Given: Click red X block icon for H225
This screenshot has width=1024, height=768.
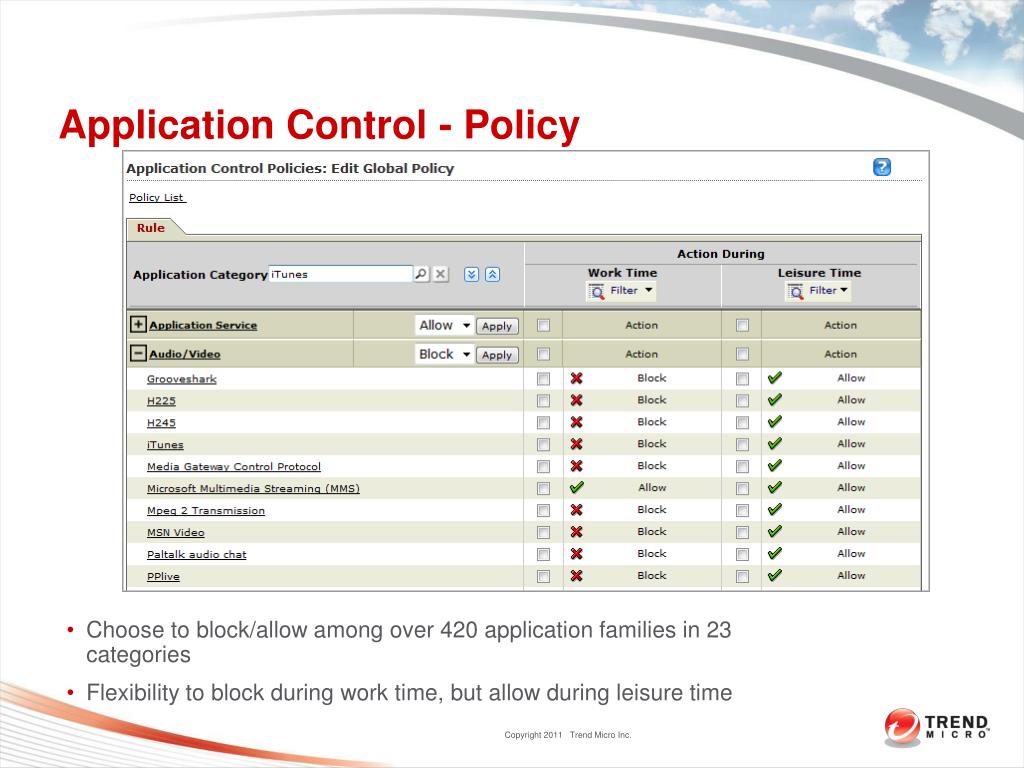Looking at the screenshot, I should pos(576,400).
